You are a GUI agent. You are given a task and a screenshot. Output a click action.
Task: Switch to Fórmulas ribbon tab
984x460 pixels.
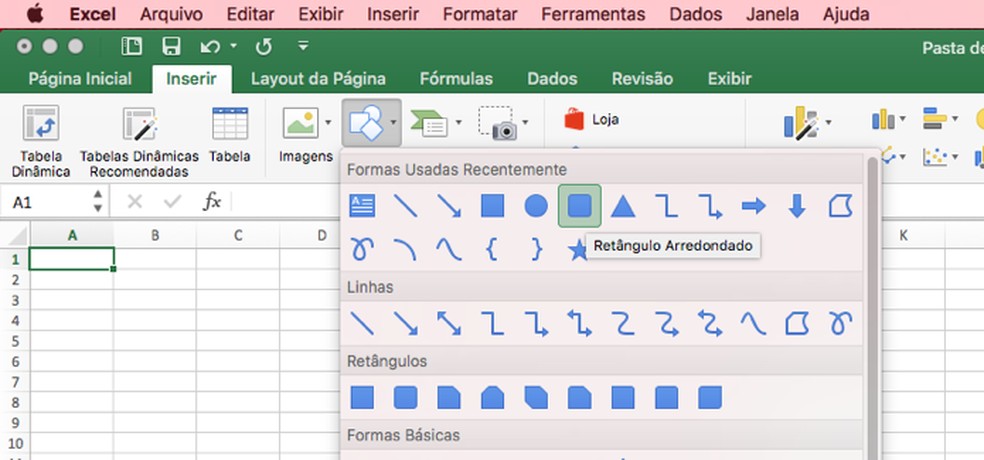coord(456,79)
